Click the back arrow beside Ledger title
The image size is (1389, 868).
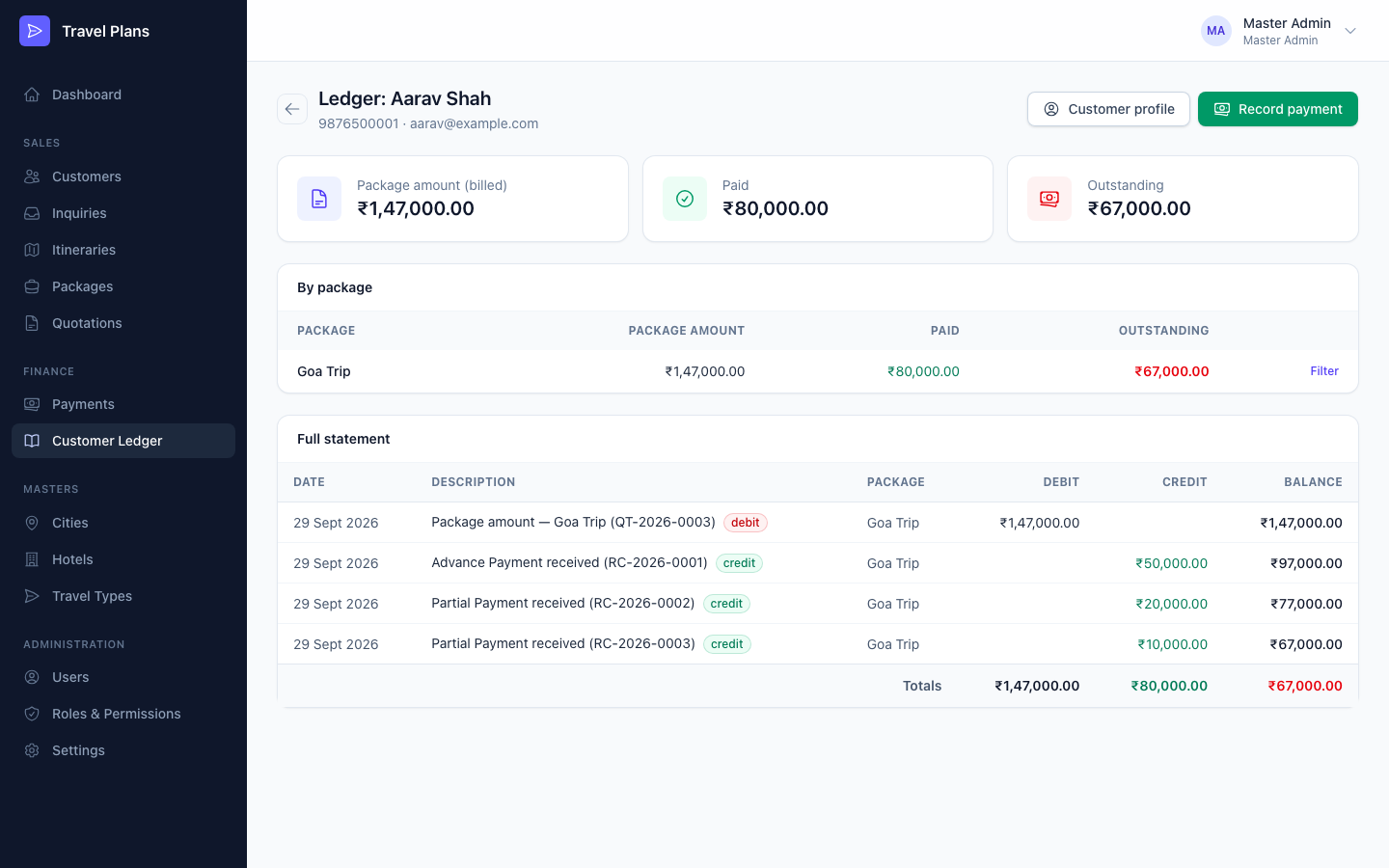(x=292, y=109)
